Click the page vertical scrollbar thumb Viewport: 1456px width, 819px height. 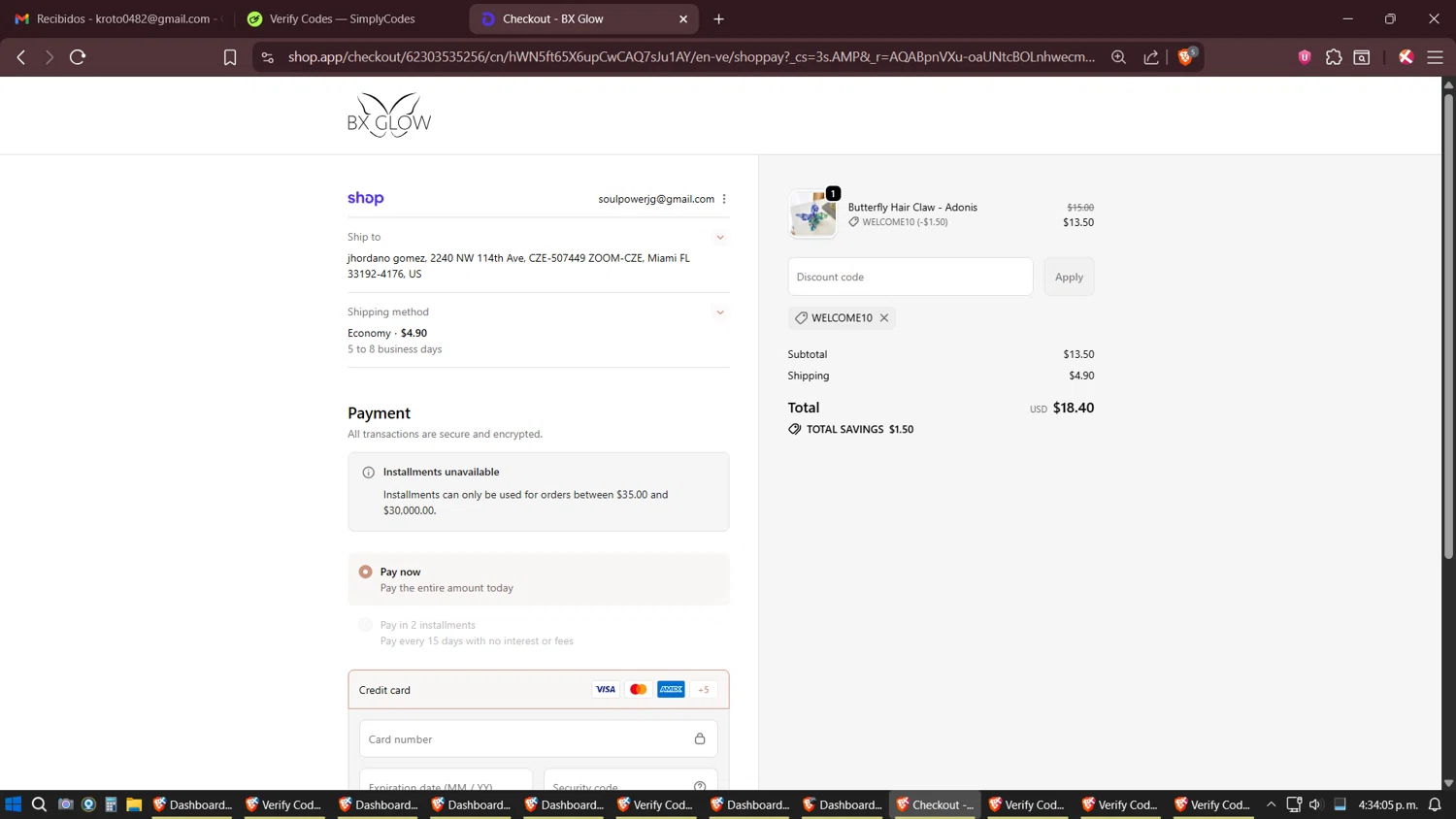[x=1448, y=326]
